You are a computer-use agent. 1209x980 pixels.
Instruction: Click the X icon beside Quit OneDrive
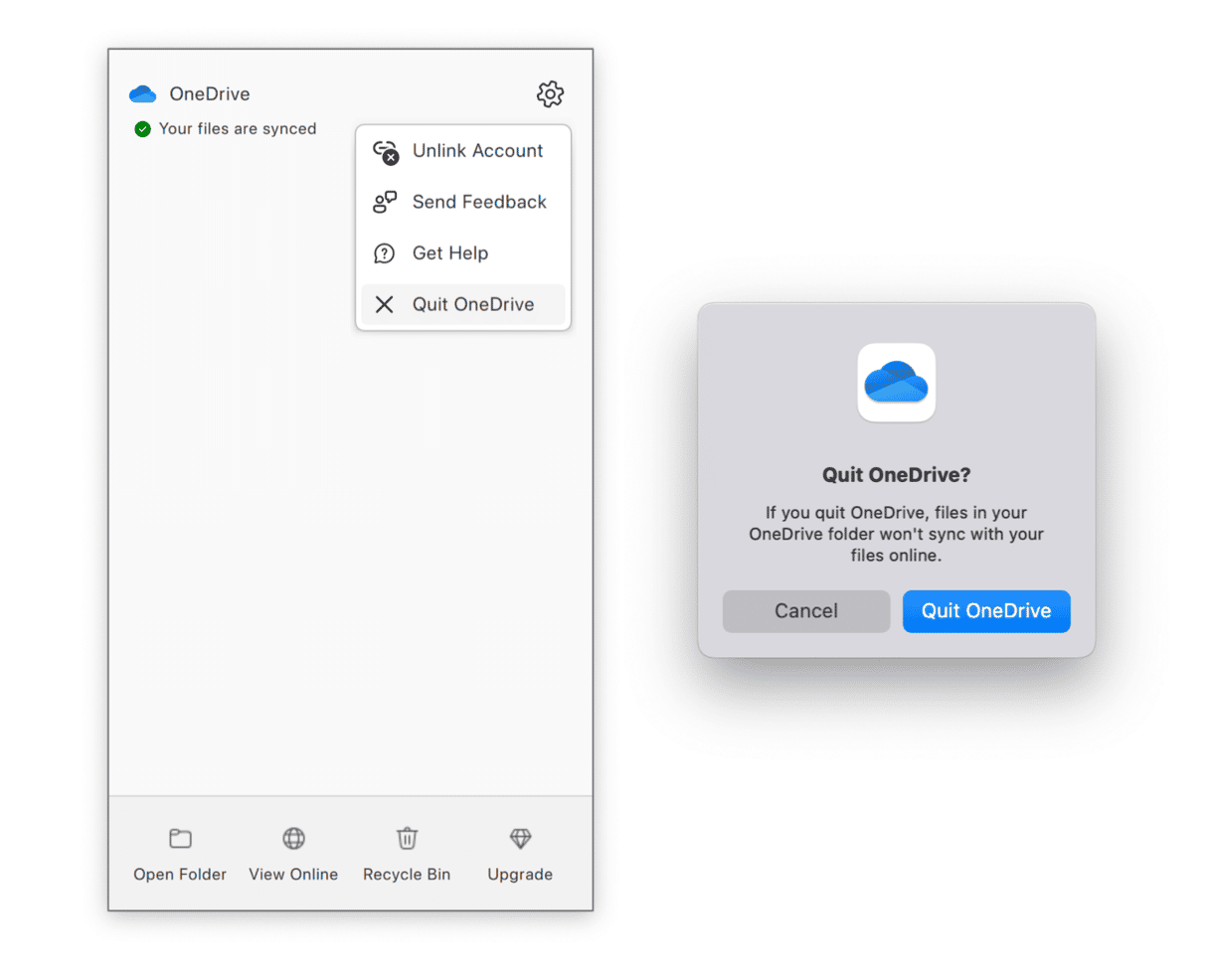coord(384,304)
